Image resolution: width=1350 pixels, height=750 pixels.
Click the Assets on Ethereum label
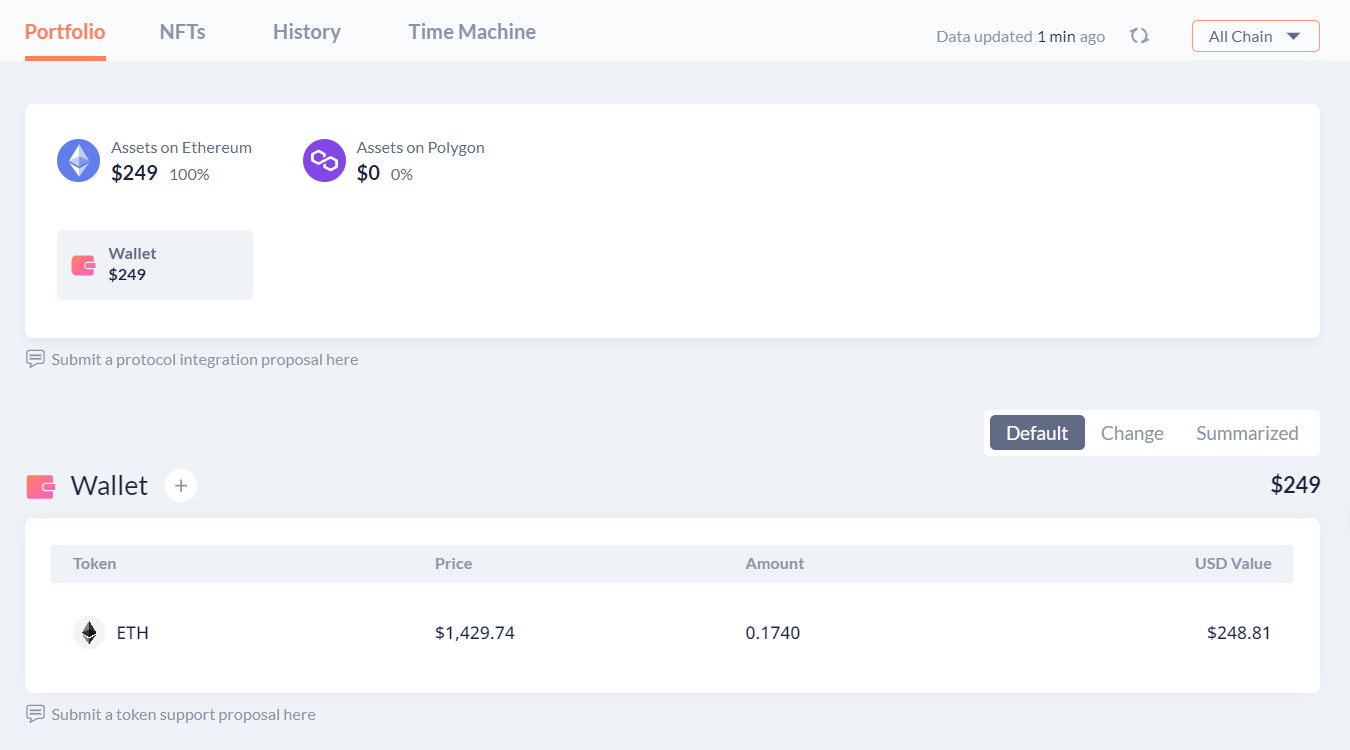pos(181,147)
